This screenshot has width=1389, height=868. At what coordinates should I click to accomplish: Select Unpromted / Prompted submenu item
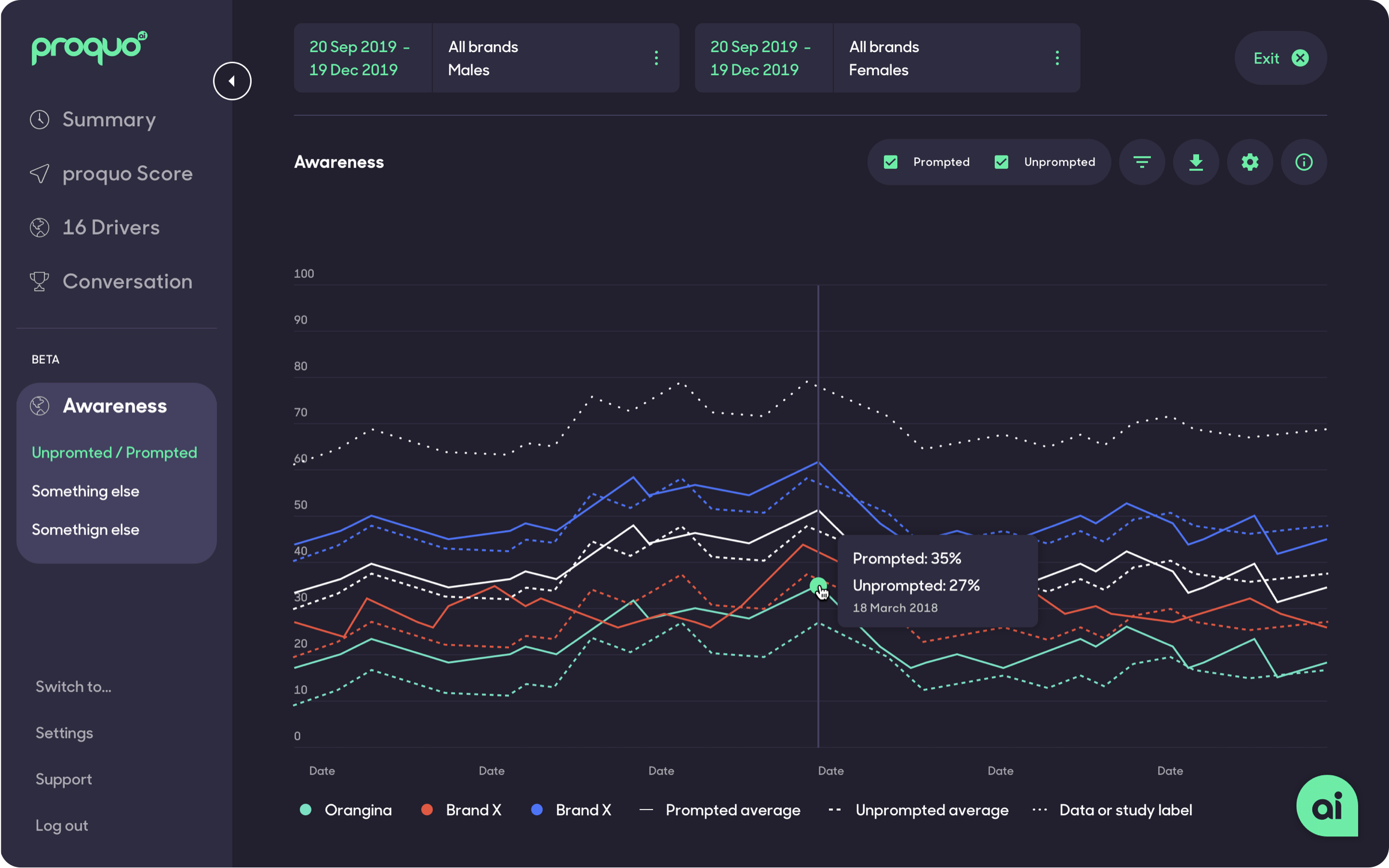[x=114, y=453]
